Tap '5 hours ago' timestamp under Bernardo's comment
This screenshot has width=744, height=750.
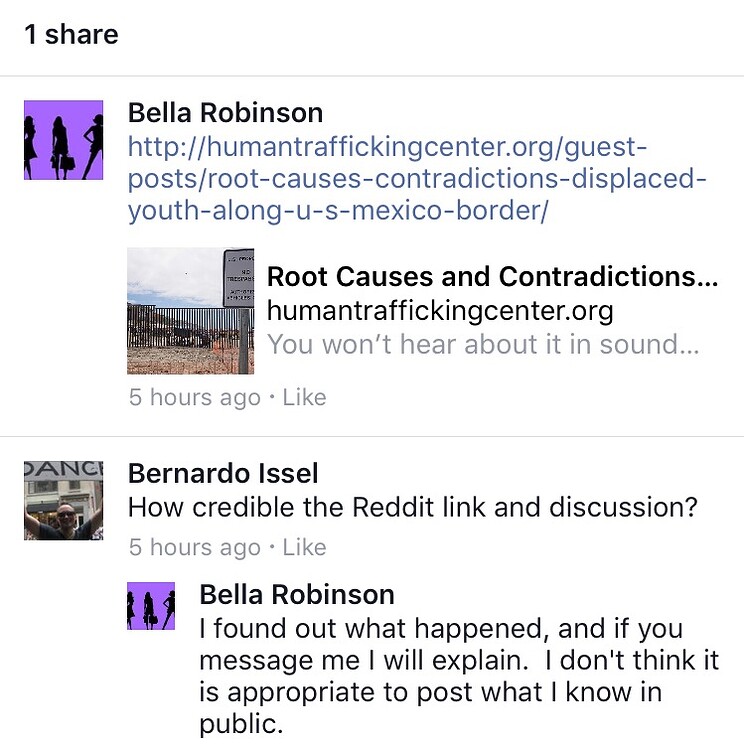[x=194, y=547]
